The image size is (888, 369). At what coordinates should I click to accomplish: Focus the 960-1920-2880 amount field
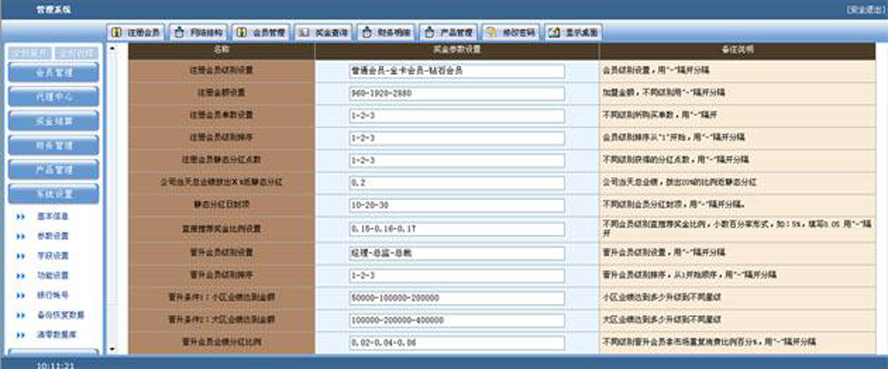456,93
